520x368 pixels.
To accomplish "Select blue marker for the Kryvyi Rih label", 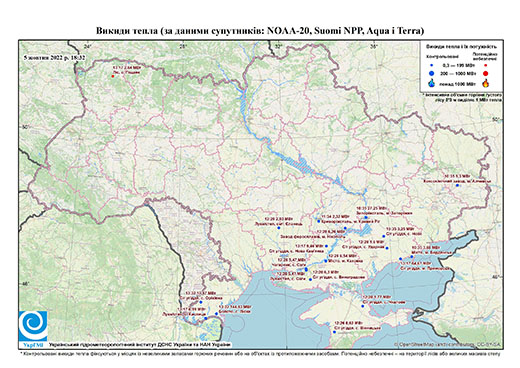I will 319,221.
